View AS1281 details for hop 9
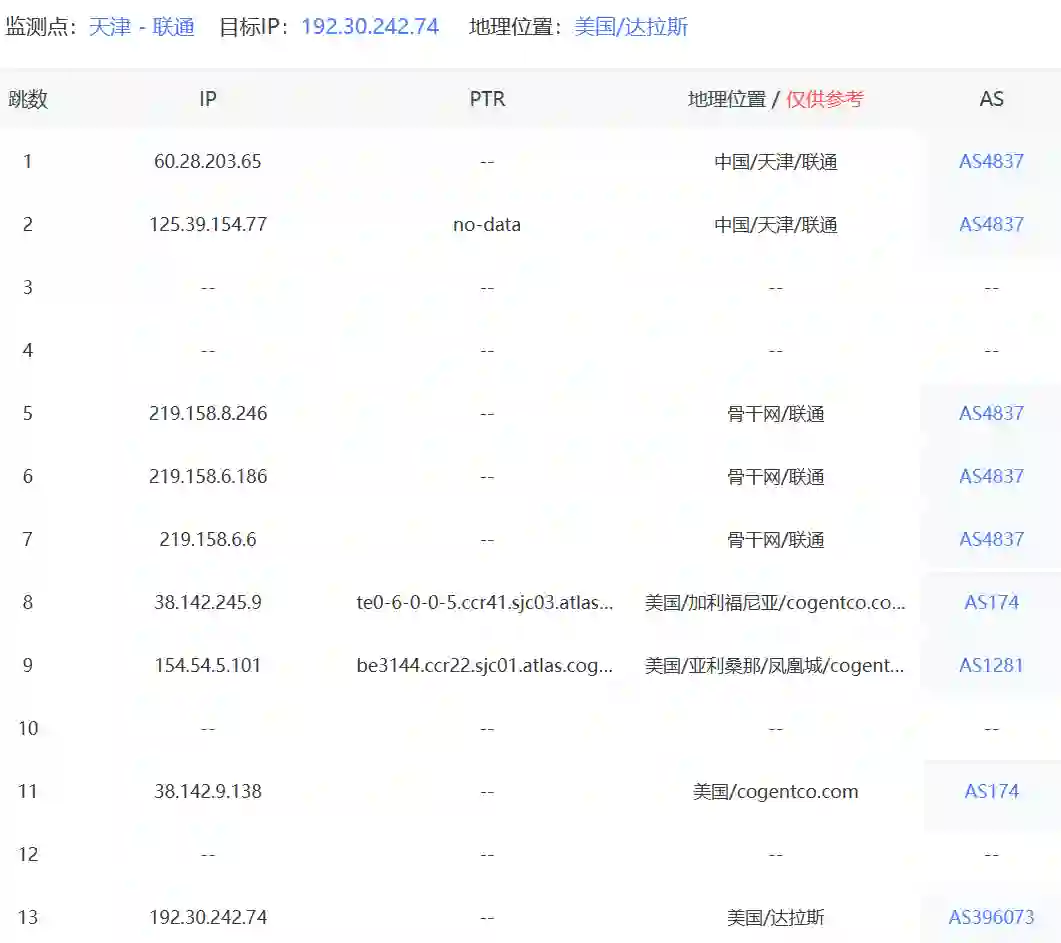This screenshot has width=1061, height=943. (x=991, y=665)
